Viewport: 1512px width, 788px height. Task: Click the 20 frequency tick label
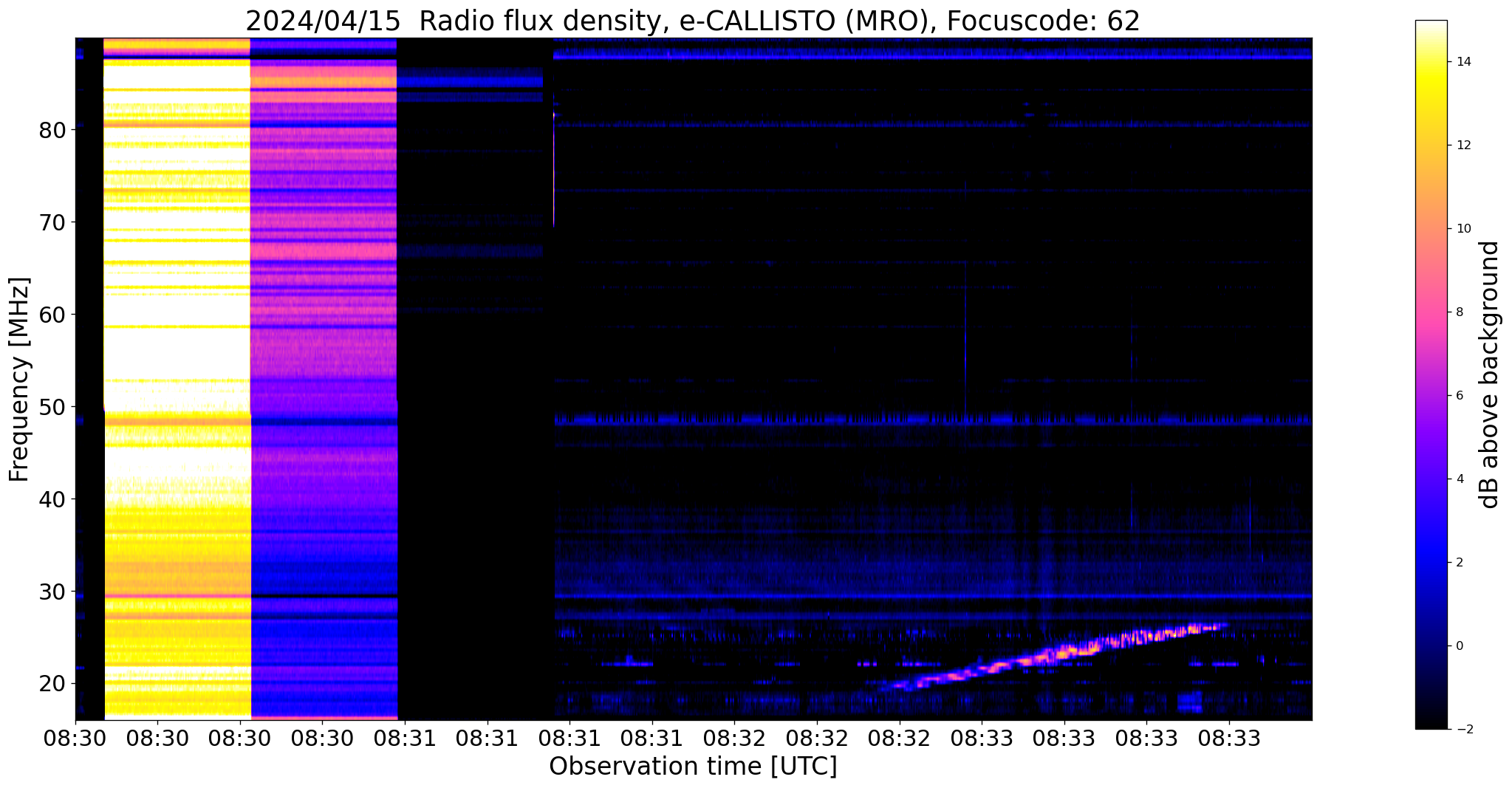[52, 684]
